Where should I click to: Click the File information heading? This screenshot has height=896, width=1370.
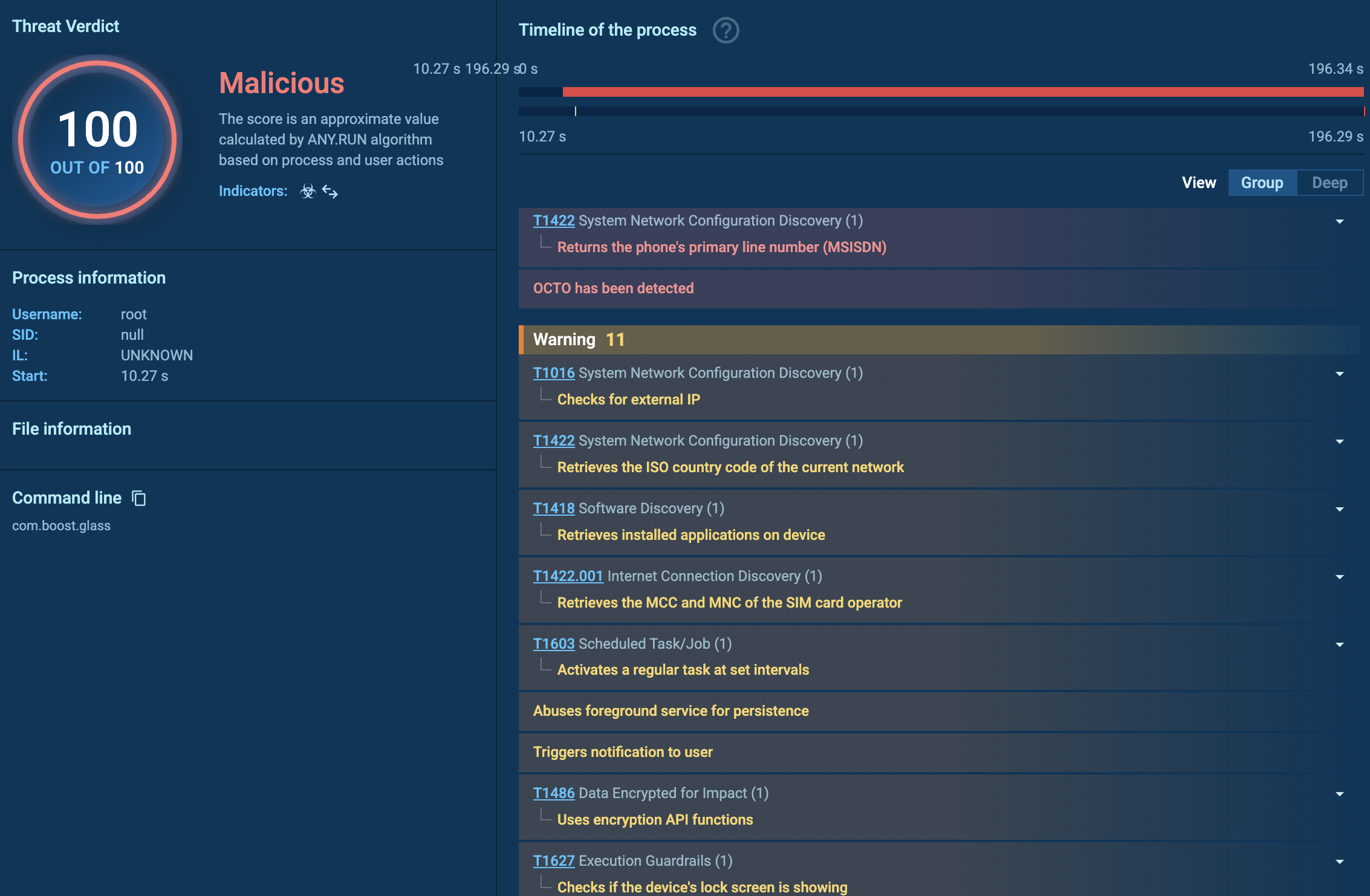[x=72, y=429]
